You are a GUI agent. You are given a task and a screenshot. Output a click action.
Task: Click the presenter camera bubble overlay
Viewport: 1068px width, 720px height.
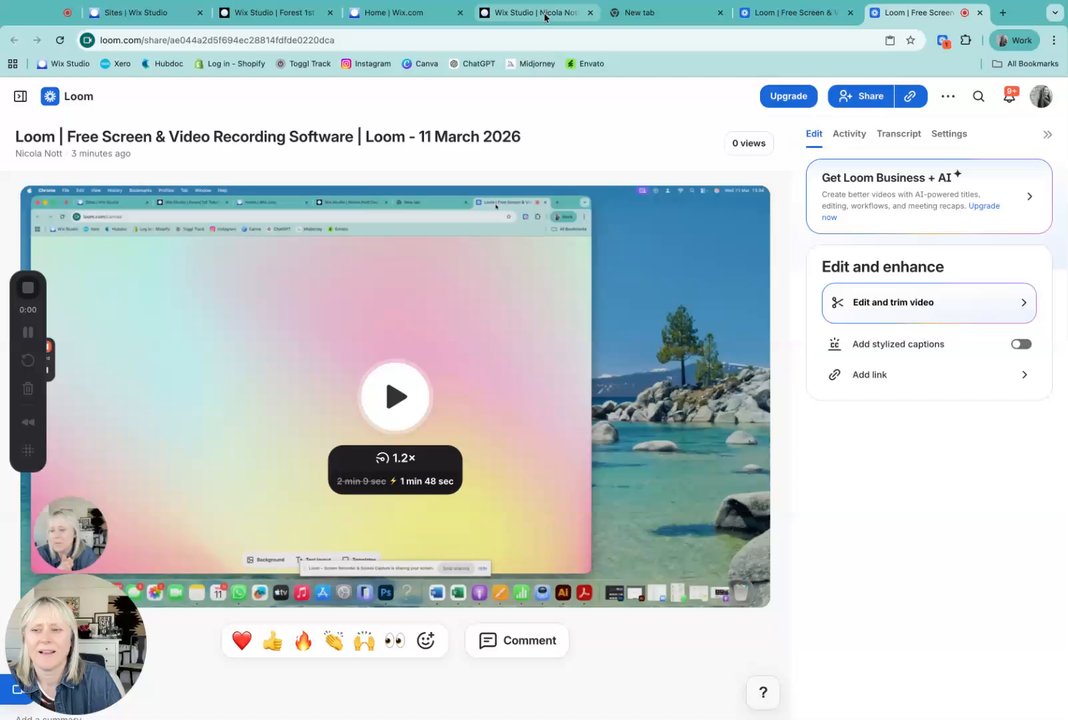click(x=76, y=644)
